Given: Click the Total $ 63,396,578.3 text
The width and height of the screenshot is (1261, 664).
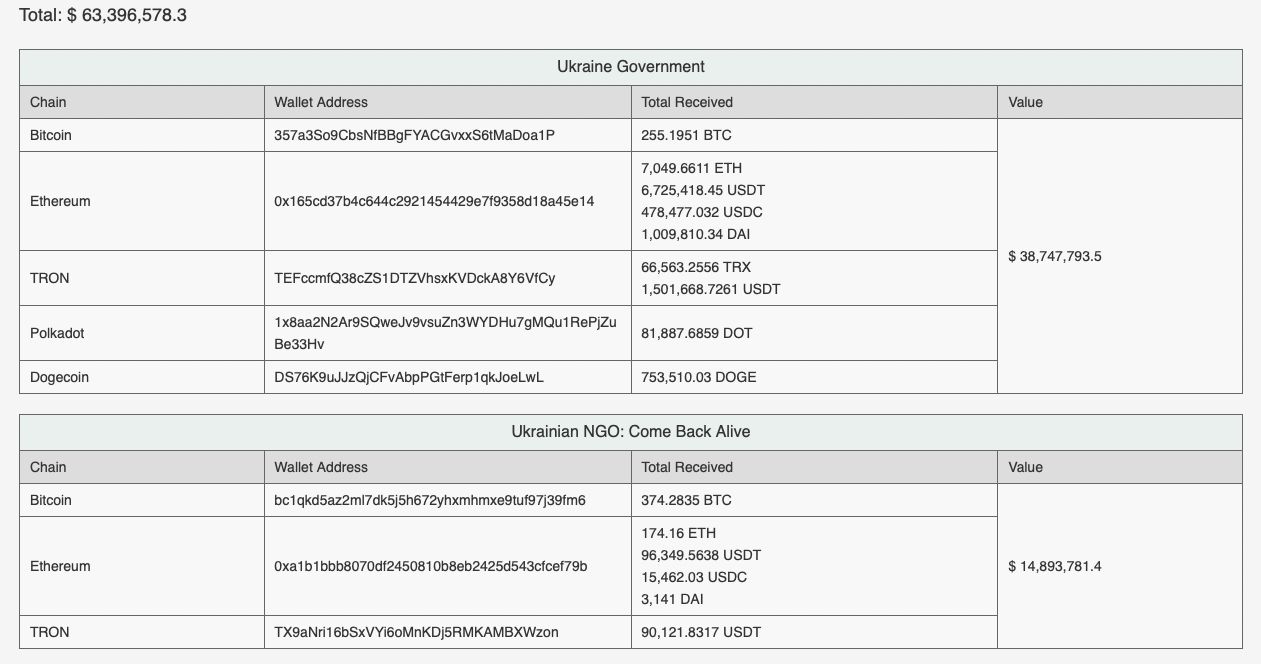Looking at the screenshot, I should (x=103, y=16).
